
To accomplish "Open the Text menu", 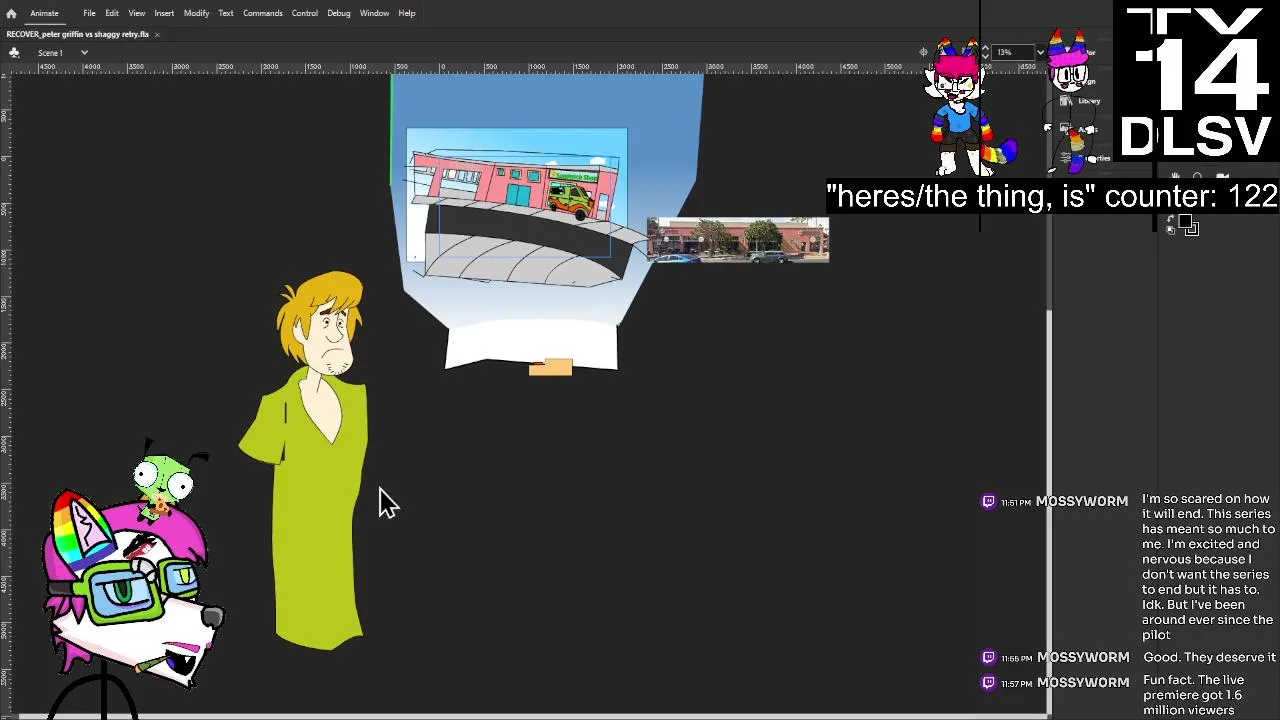I will (226, 13).
